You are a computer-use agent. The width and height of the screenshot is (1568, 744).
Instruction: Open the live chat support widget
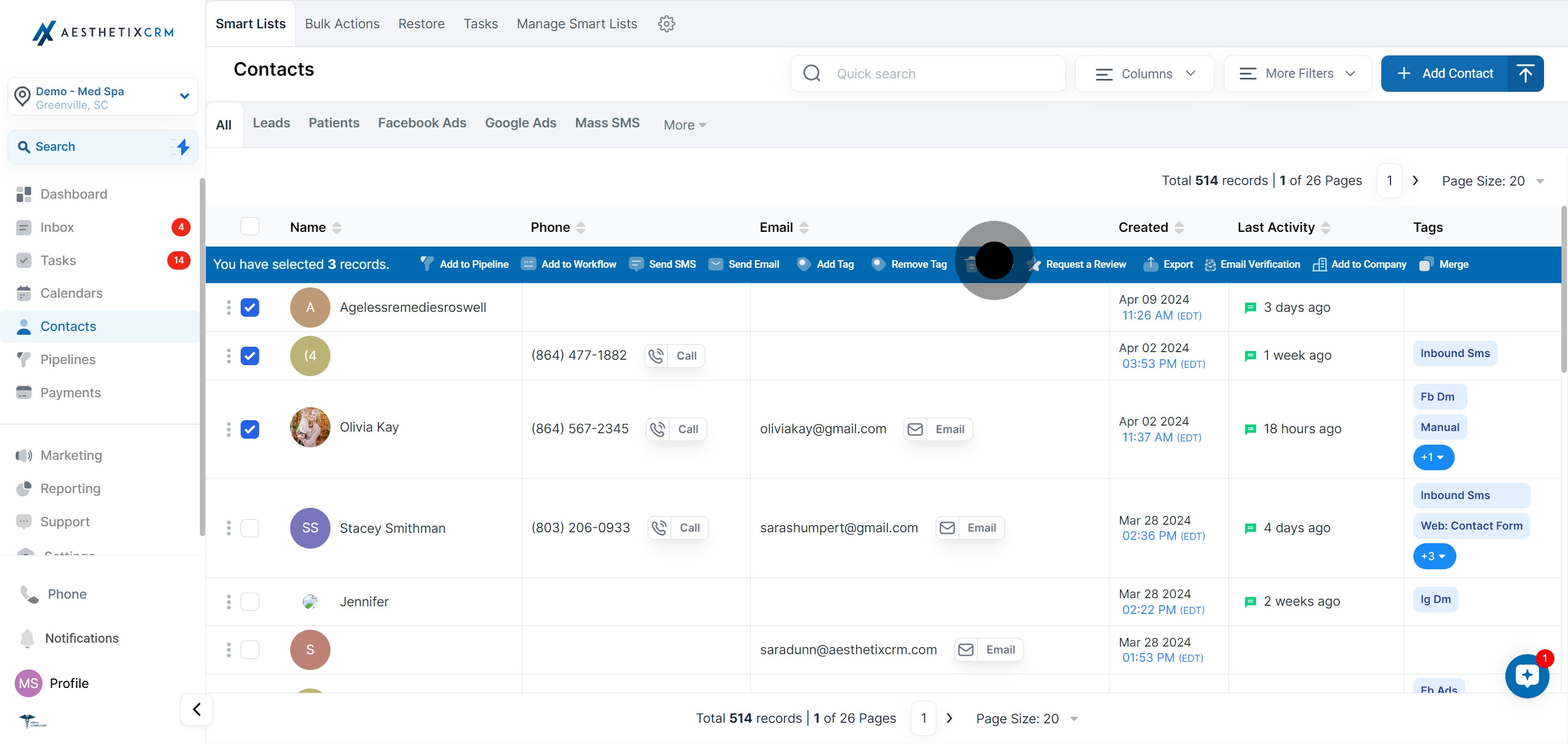click(x=1527, y=675)
